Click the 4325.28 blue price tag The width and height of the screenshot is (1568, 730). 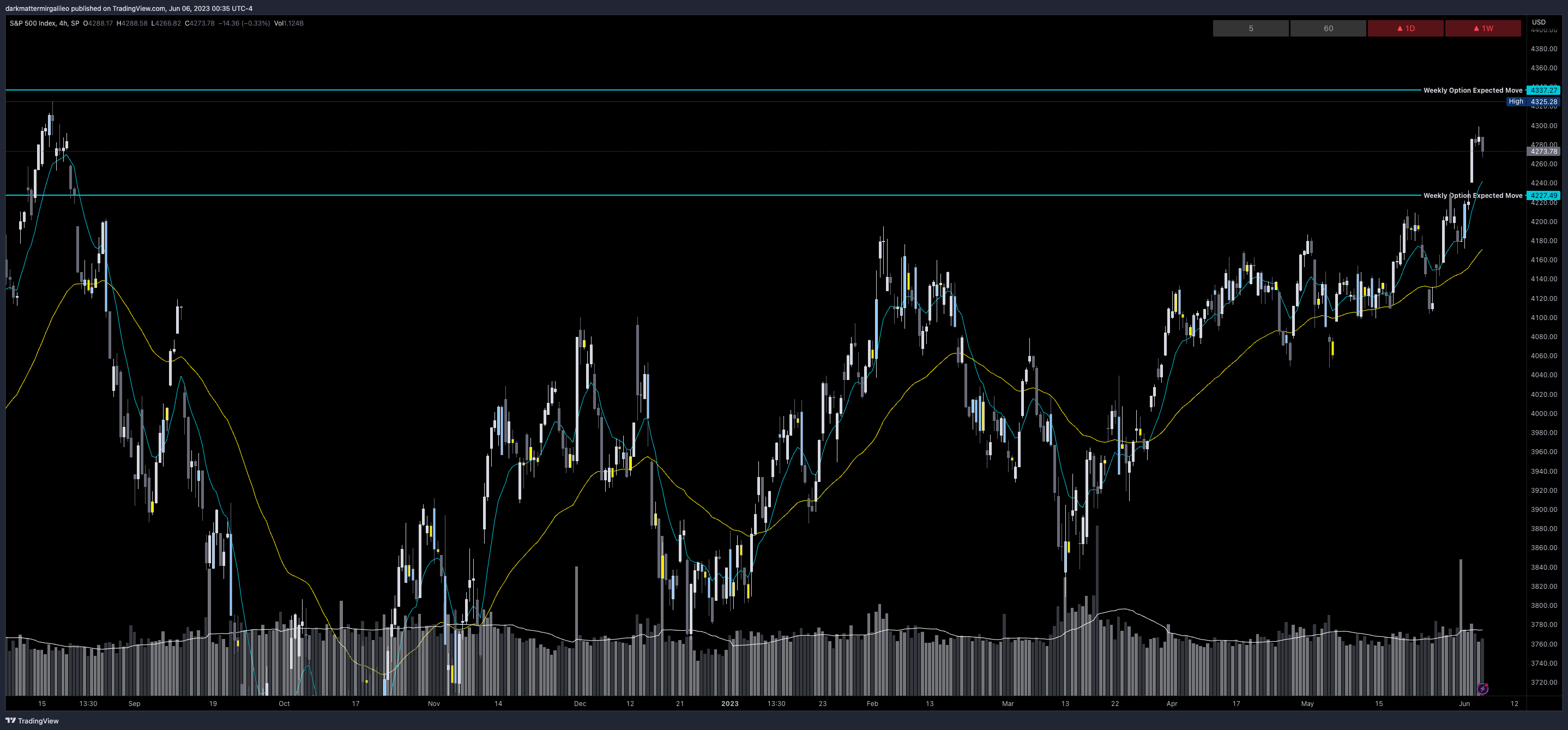(1543, 101)
